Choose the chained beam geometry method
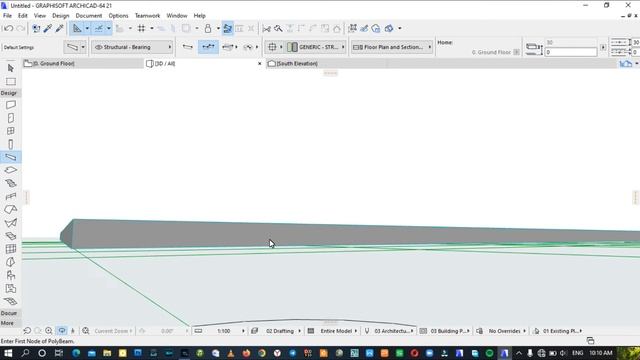640x360 pixels. (x=208, y=47)
